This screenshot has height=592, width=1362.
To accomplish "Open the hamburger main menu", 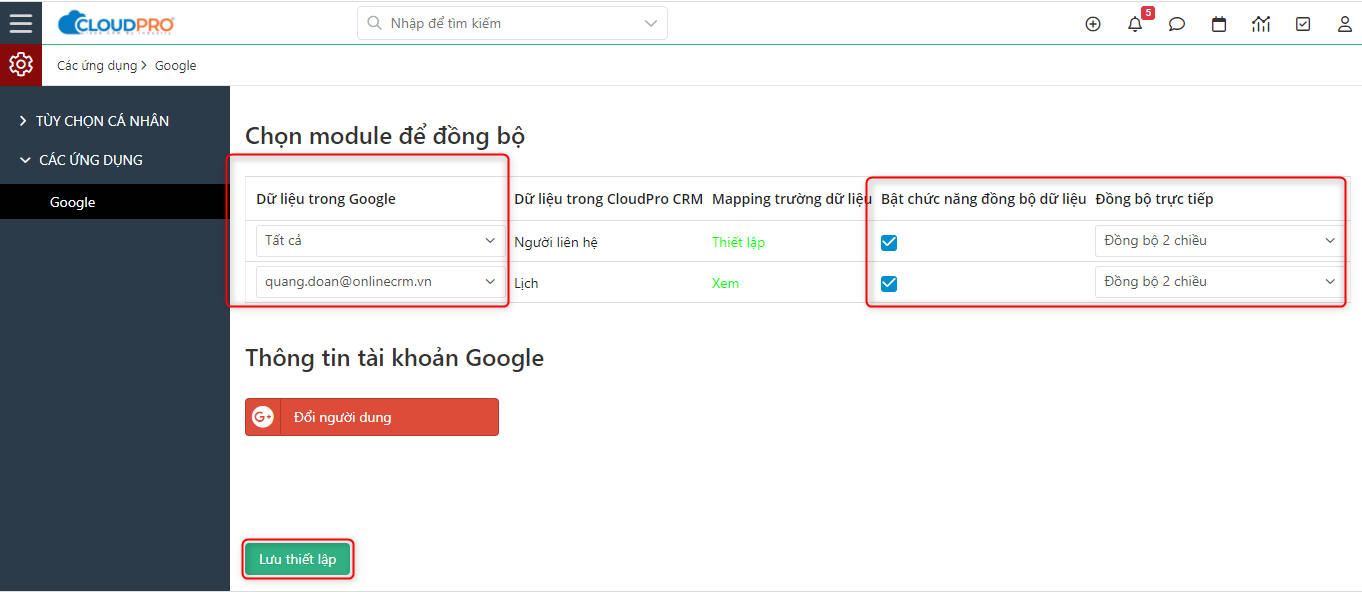I will pyautogui.click(x=21, y=22).
